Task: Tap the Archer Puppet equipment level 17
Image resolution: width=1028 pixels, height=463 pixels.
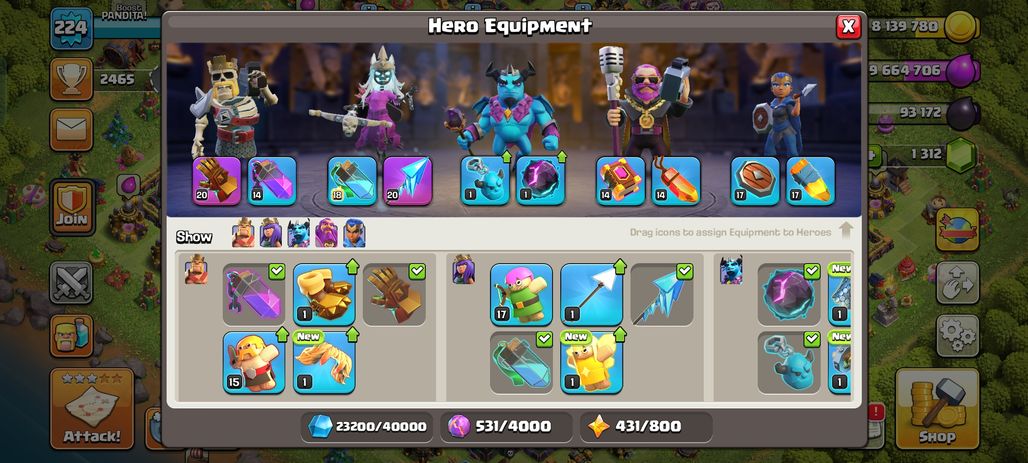Action: 521,294
